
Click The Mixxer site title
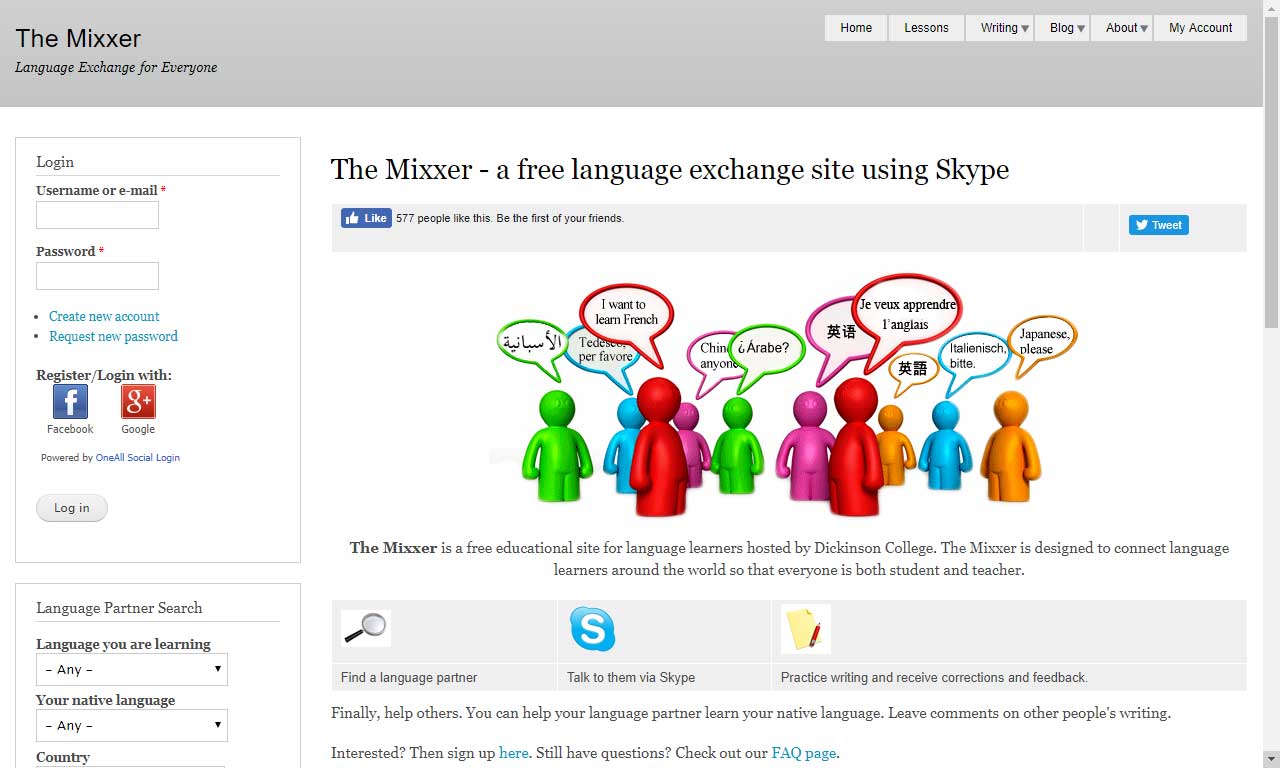click(78, 39)
